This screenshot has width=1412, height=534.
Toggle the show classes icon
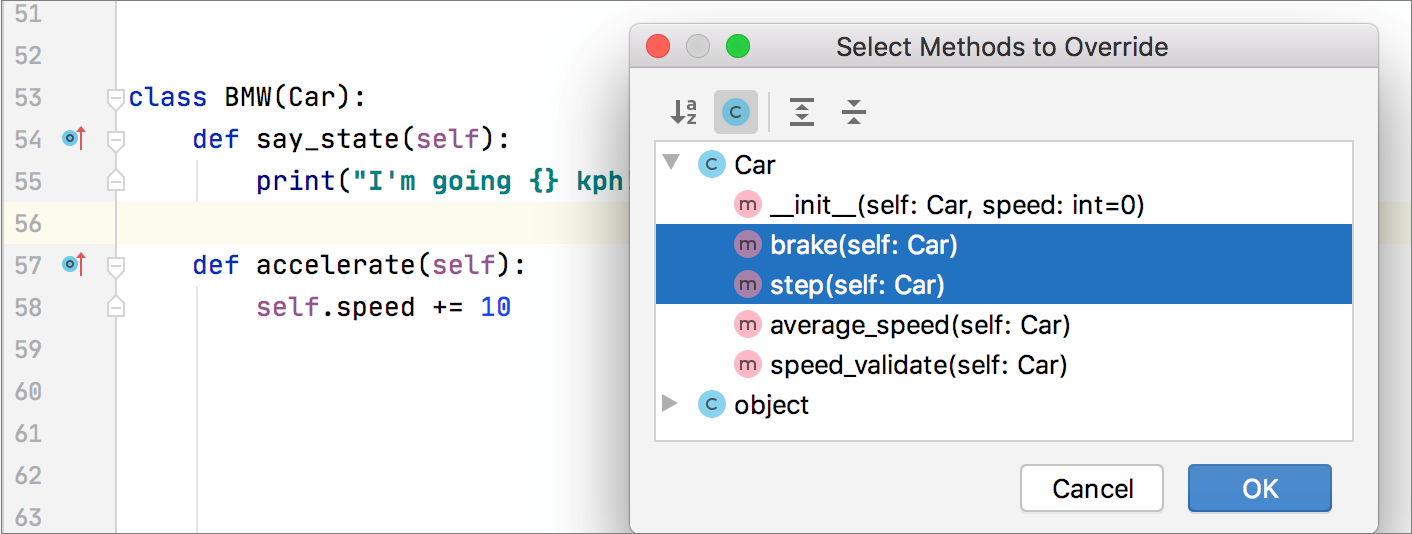click(x=735, y=112)
